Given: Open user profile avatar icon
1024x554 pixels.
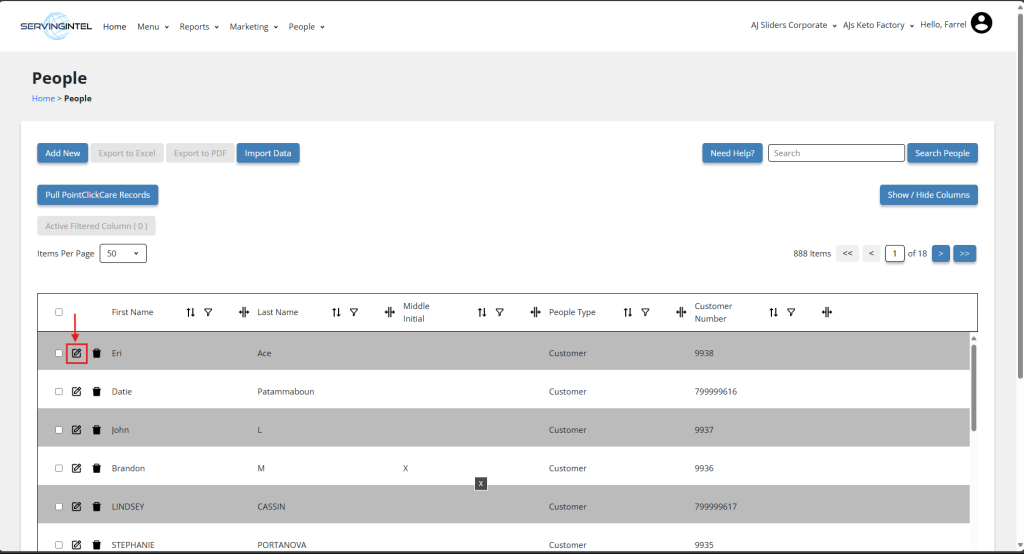Looking at the screenshot, I should pos(981,23).
